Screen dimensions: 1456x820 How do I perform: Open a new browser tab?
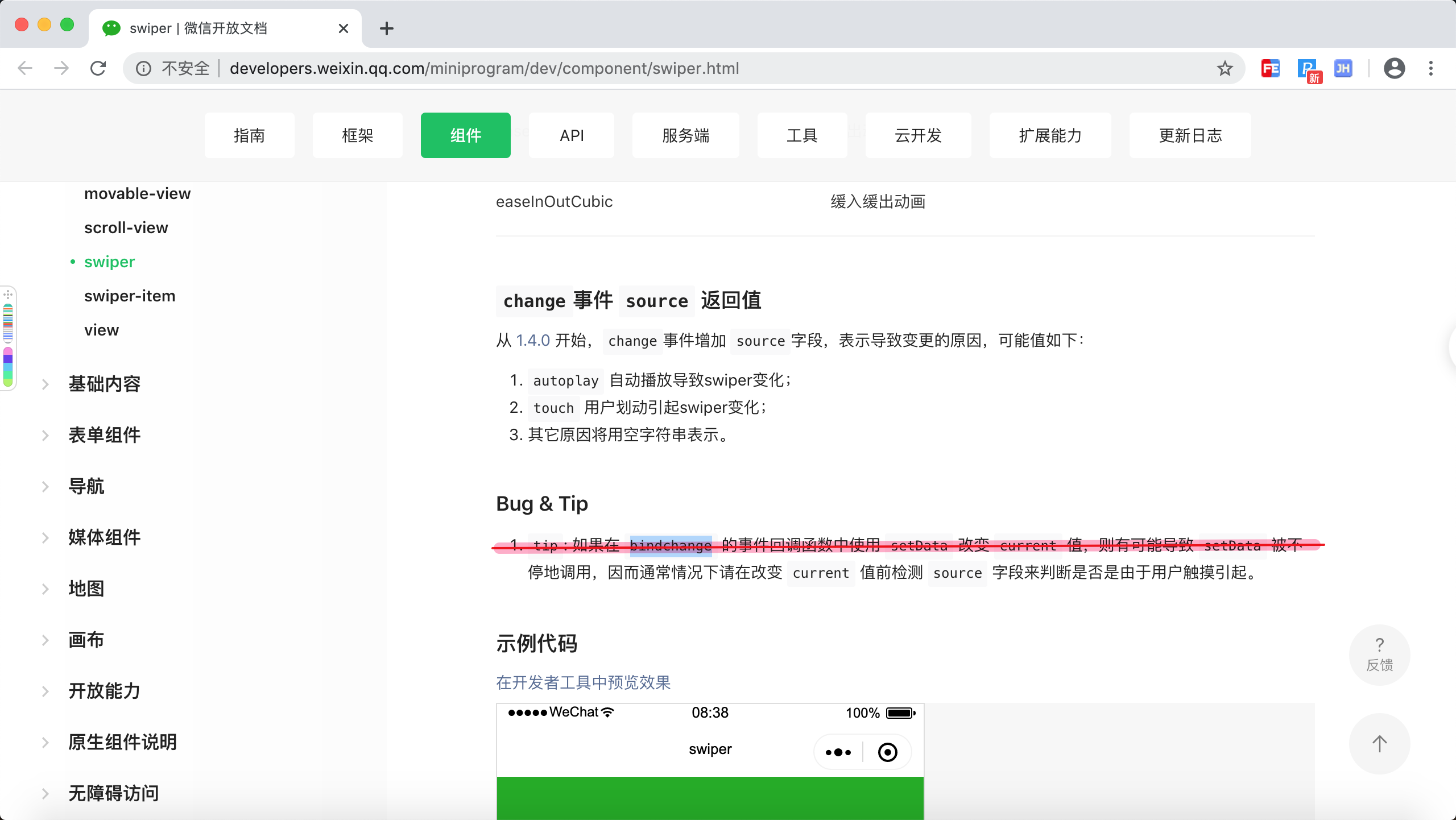pos(387,28)
